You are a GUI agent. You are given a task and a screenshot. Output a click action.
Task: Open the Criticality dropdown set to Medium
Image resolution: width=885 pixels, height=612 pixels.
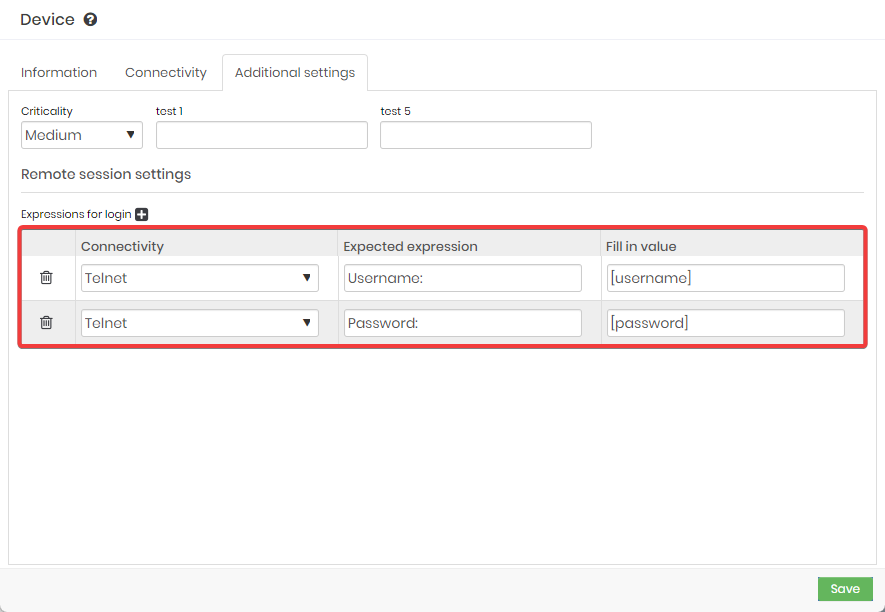[82, 135]
